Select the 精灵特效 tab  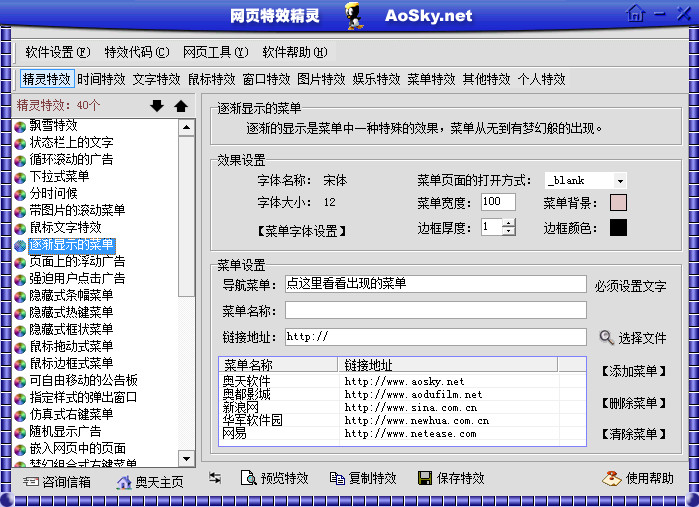[47, 79]
